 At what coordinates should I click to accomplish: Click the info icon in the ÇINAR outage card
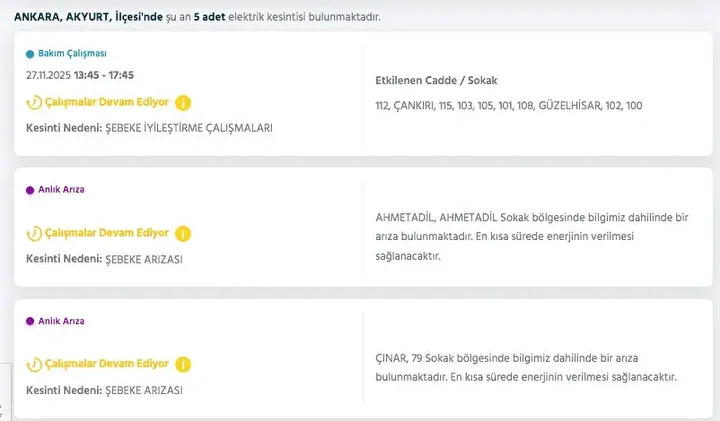(183, 365)
